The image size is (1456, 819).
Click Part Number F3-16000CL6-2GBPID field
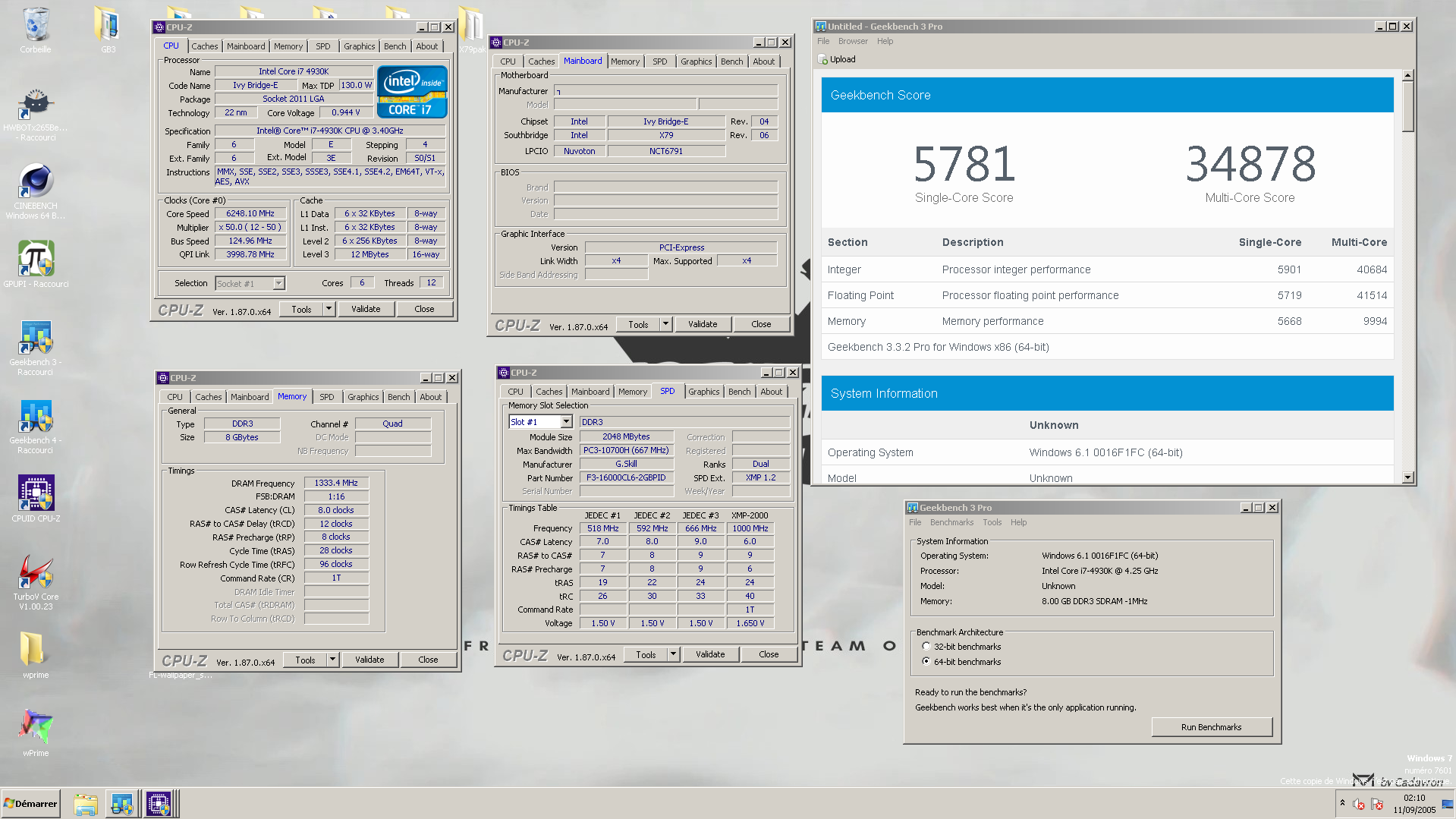[x=627, y=478]
